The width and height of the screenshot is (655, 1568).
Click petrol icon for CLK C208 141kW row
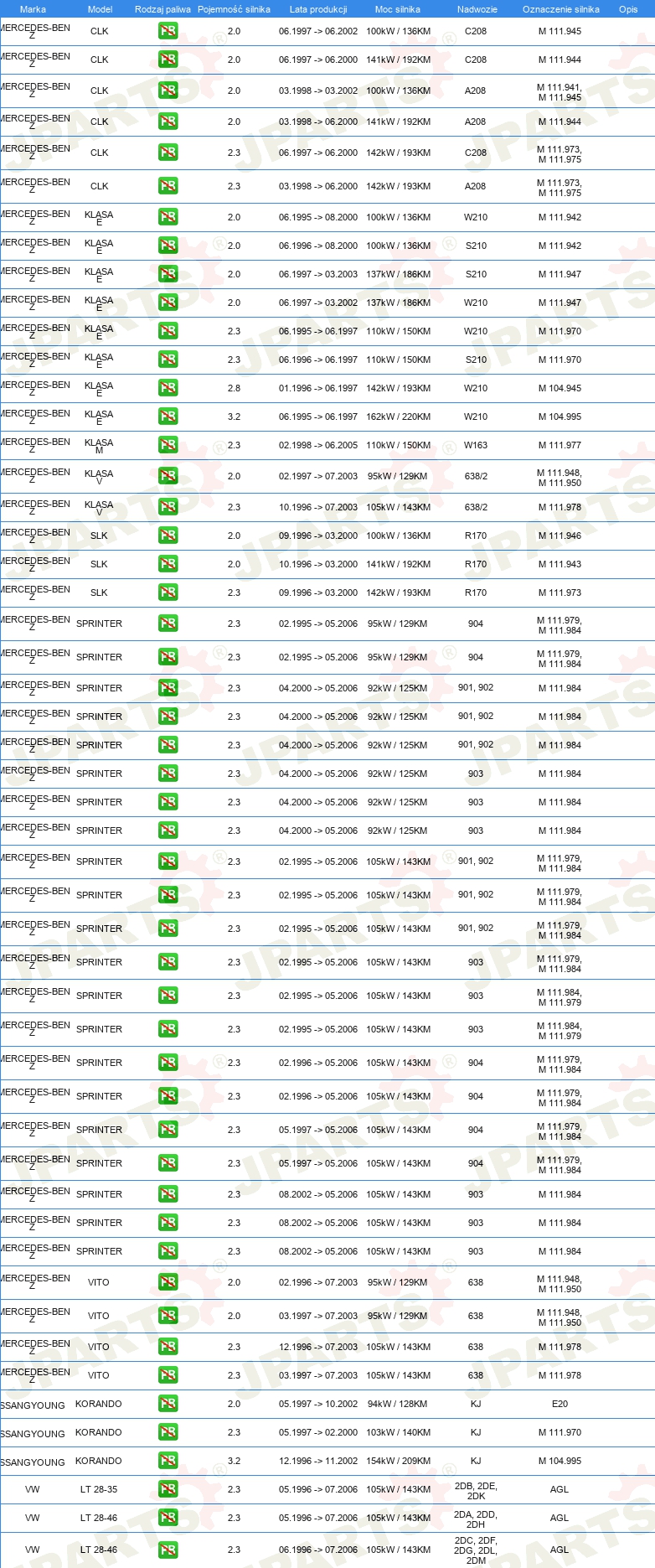tap(168, 60)
